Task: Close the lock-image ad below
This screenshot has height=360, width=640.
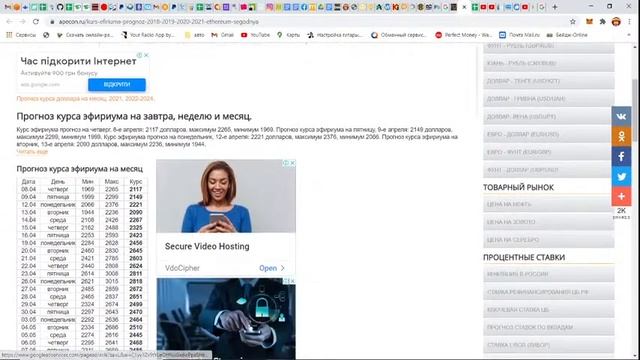Action: coord(292,281)
